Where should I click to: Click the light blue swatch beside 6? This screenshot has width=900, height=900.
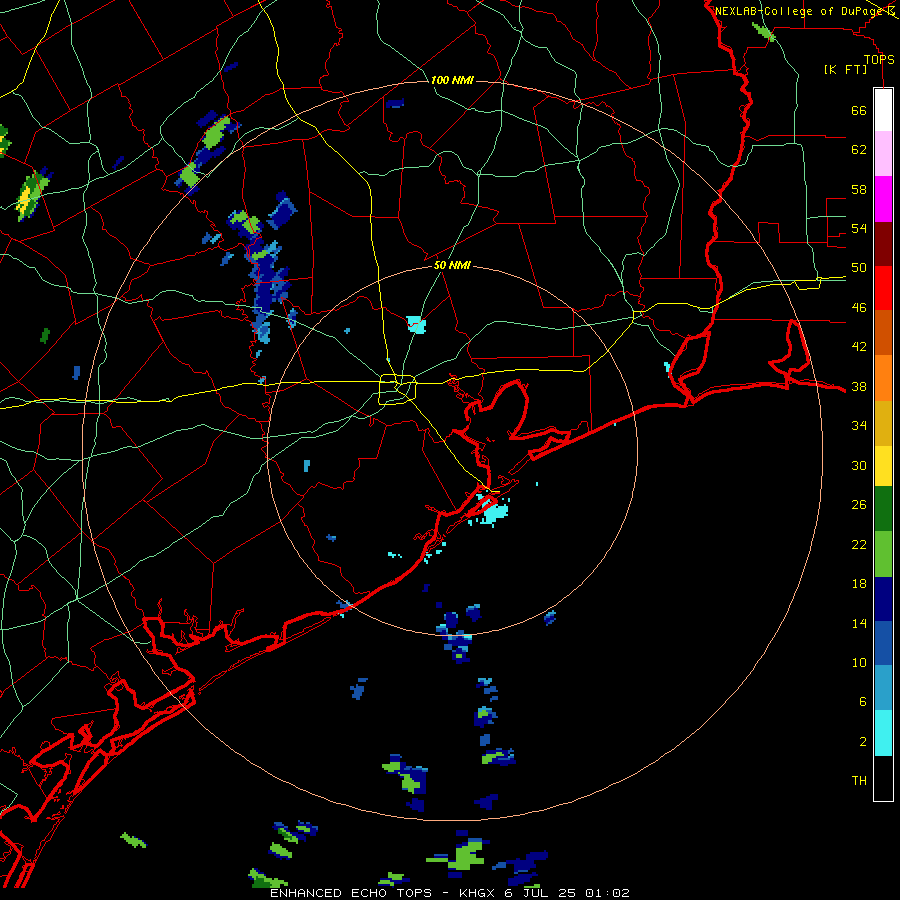(883, 688)
